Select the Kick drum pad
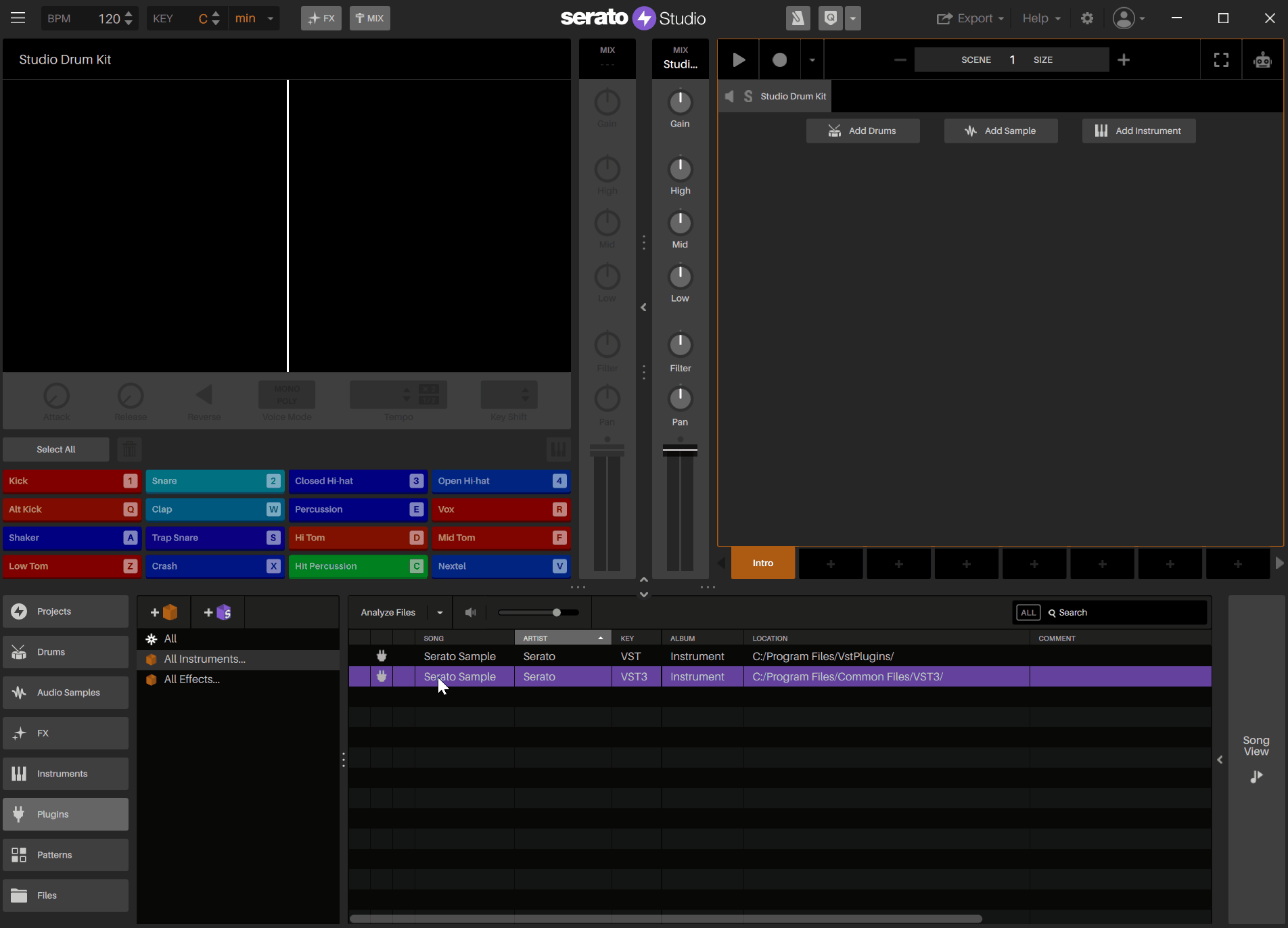Screen dimensions: 1288x928 [x=72, y=481]
